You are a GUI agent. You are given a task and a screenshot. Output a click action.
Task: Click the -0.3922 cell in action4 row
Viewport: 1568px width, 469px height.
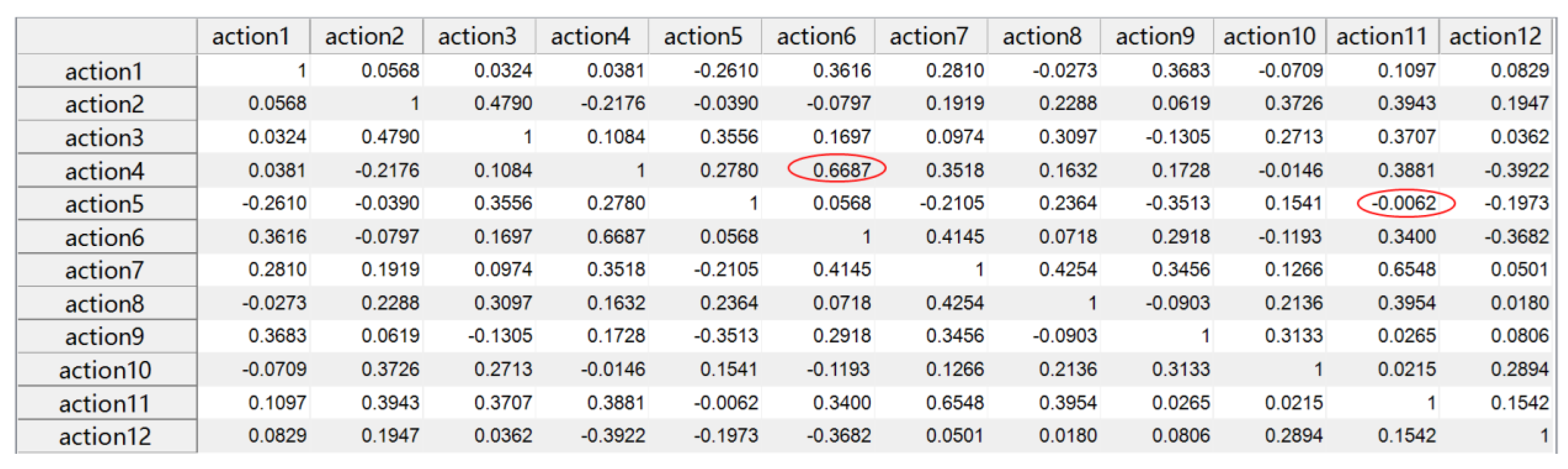[1515, 170]
